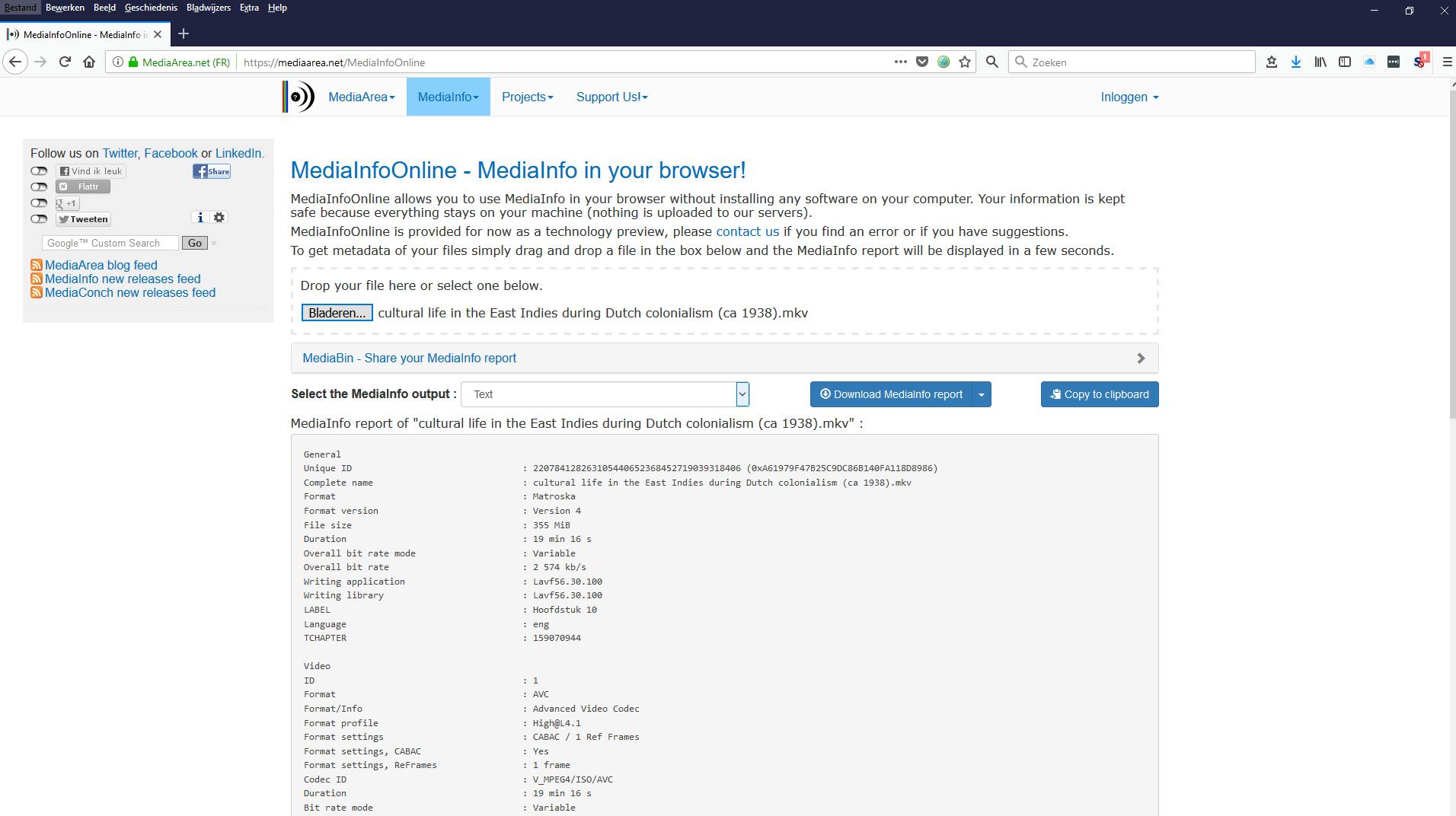Click the social widget info icon
The height and width of the screenshot is (816, 1456).
point(200,218)
